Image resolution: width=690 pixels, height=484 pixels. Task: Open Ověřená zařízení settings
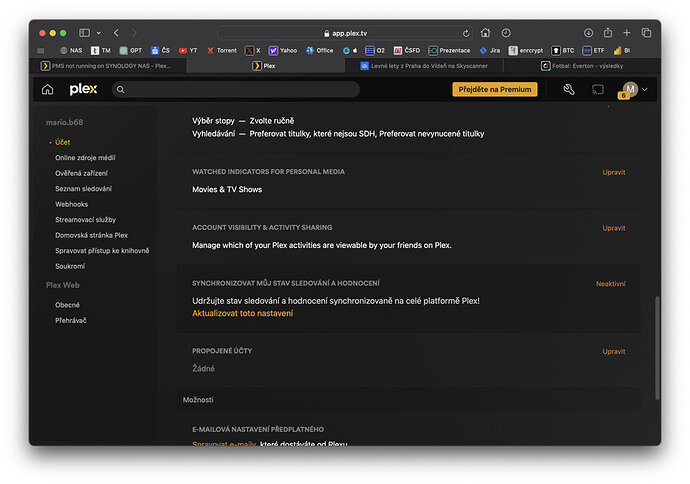pos(81,173)
